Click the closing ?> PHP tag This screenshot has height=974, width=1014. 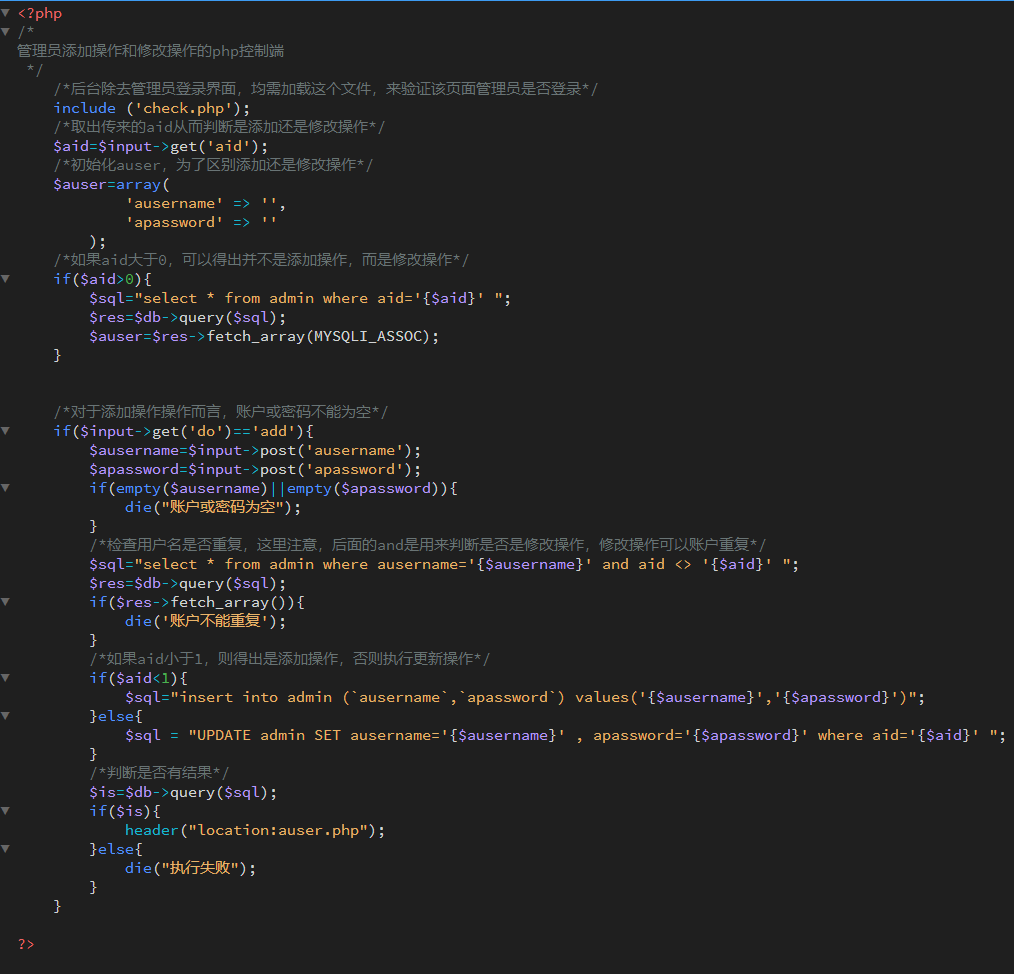pos(26,944)
